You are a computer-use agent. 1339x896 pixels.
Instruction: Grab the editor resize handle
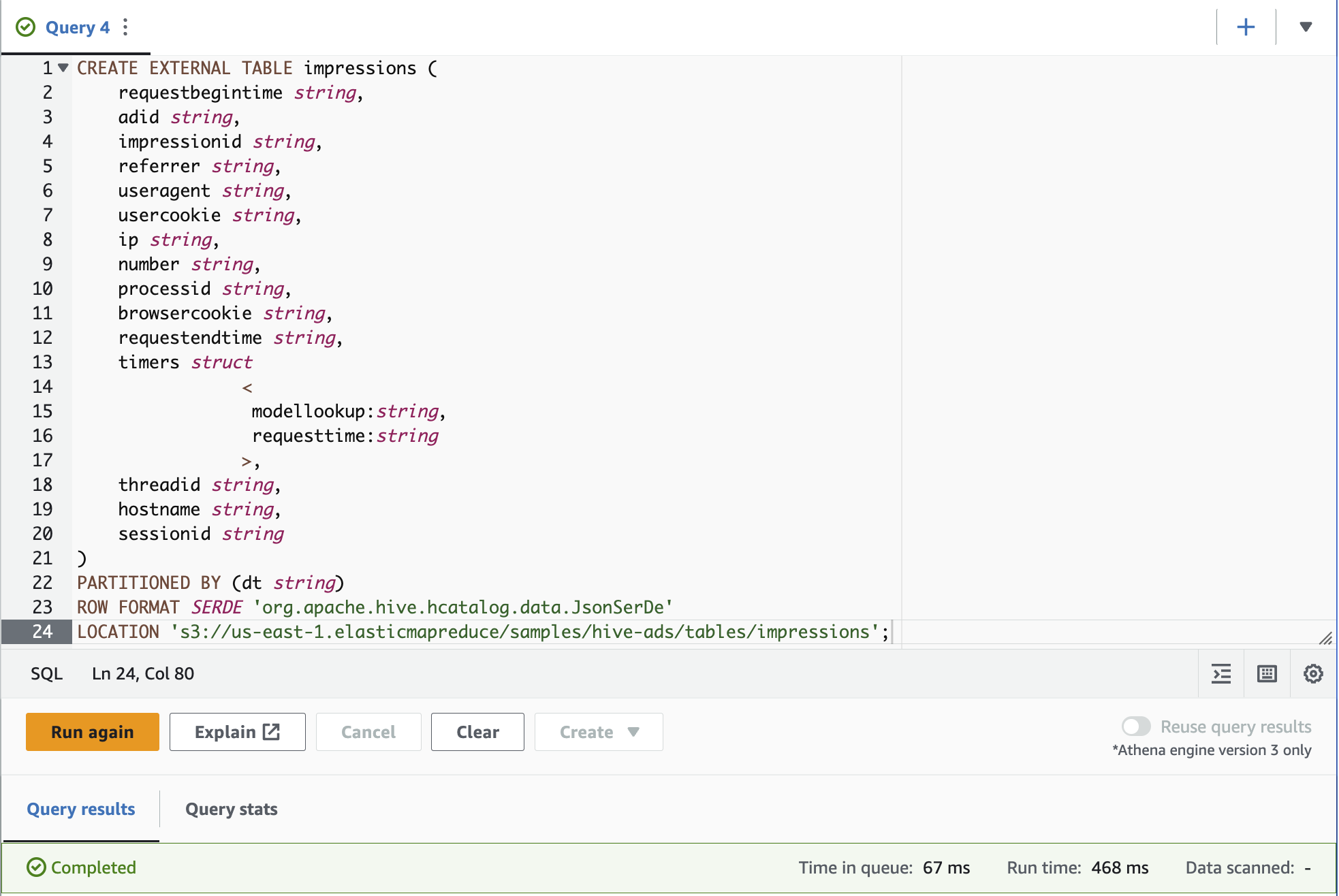click(x=1325, y=638)
